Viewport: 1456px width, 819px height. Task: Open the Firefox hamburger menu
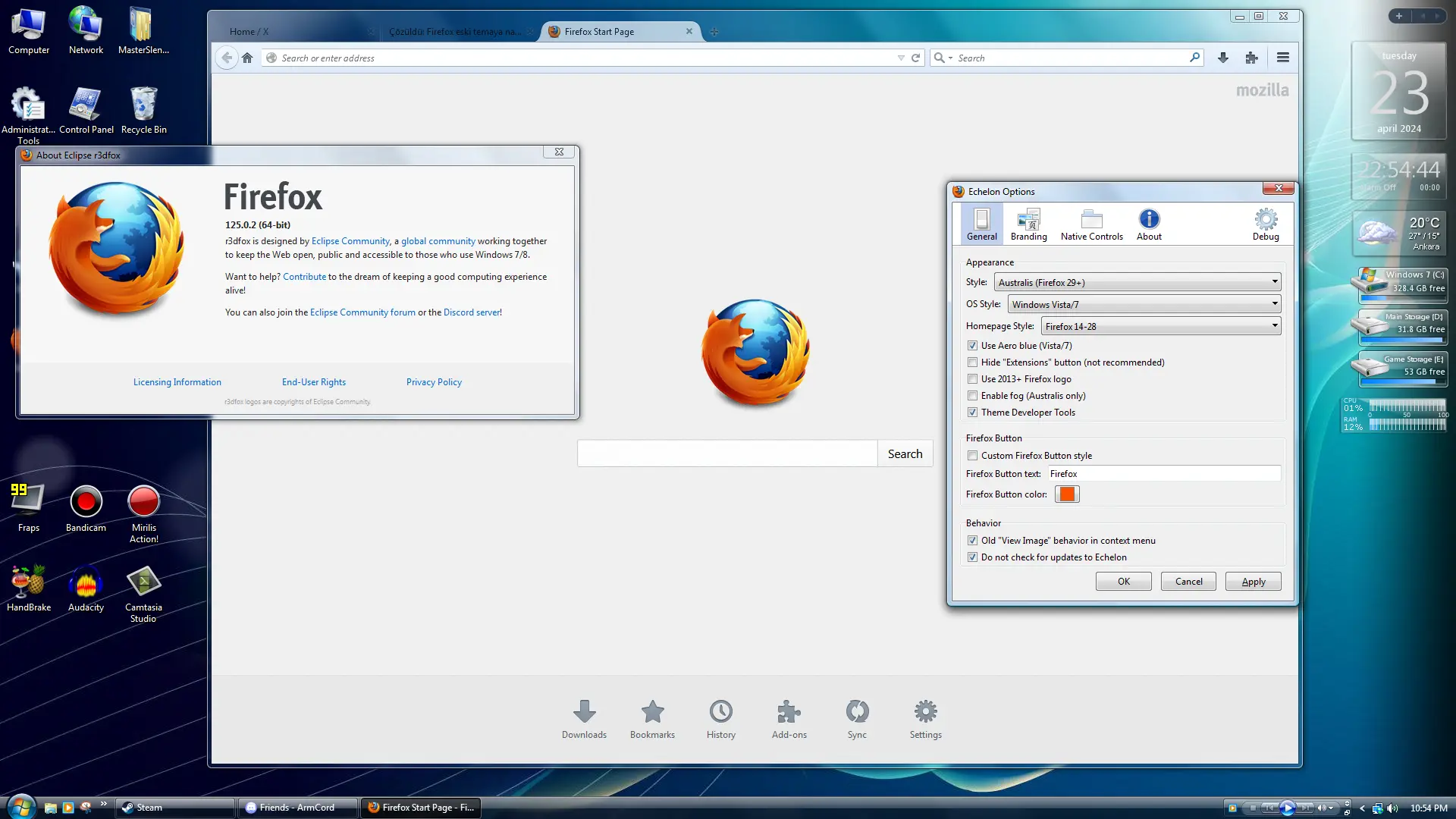click(1283, 58)
